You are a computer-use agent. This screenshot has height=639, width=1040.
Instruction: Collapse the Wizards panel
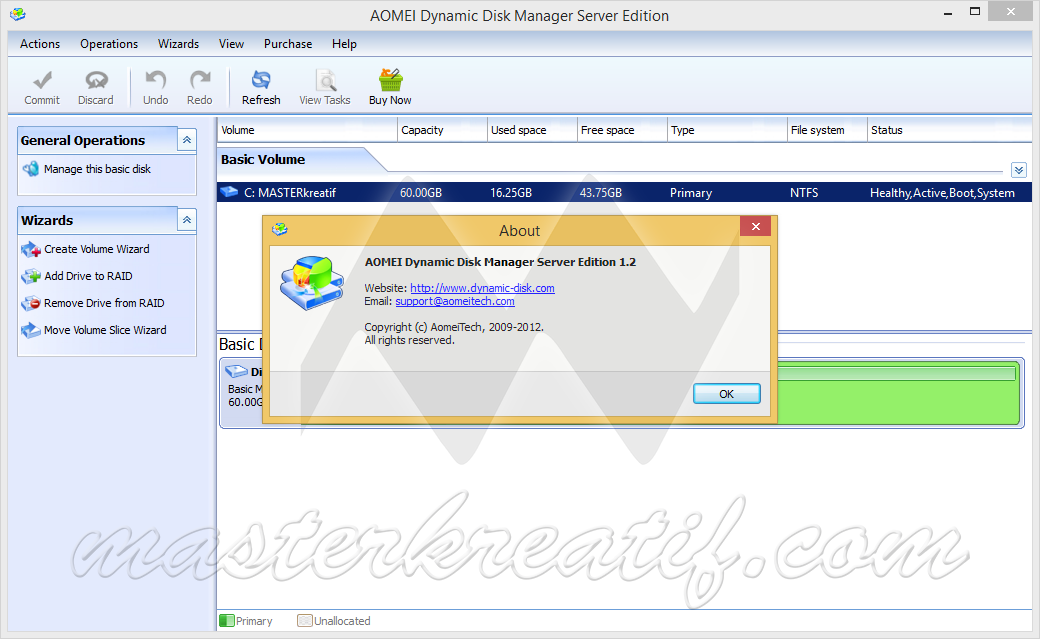[x=187, y=220]
